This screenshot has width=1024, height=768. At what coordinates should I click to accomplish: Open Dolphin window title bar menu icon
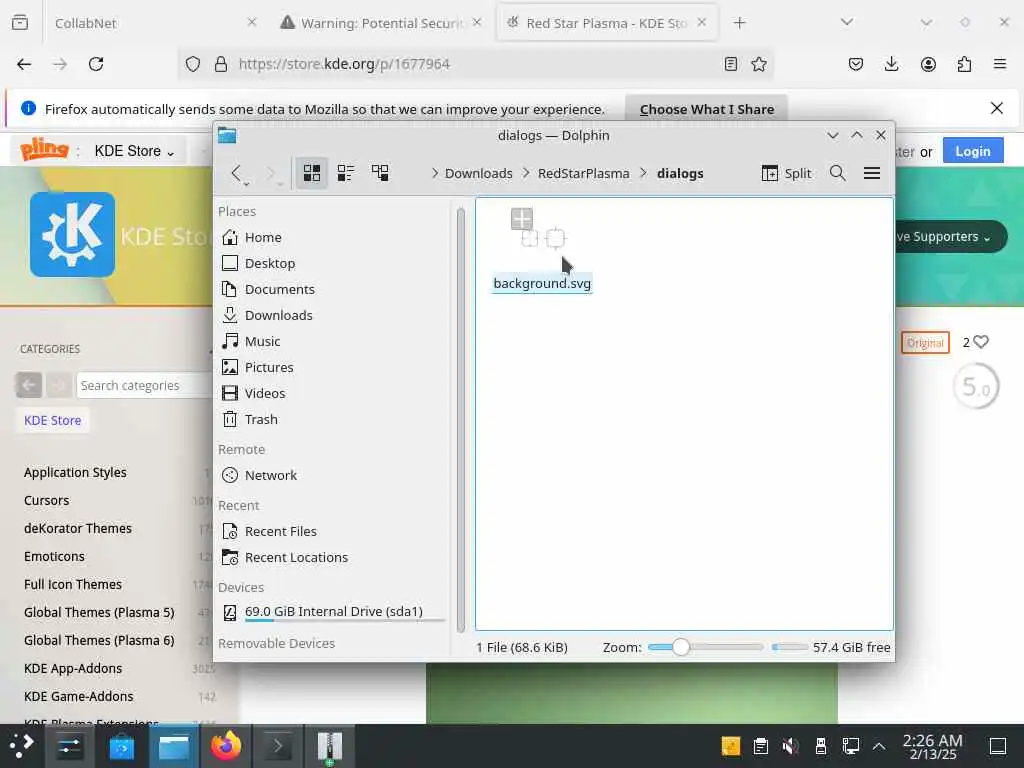click(x=227, y=135)
